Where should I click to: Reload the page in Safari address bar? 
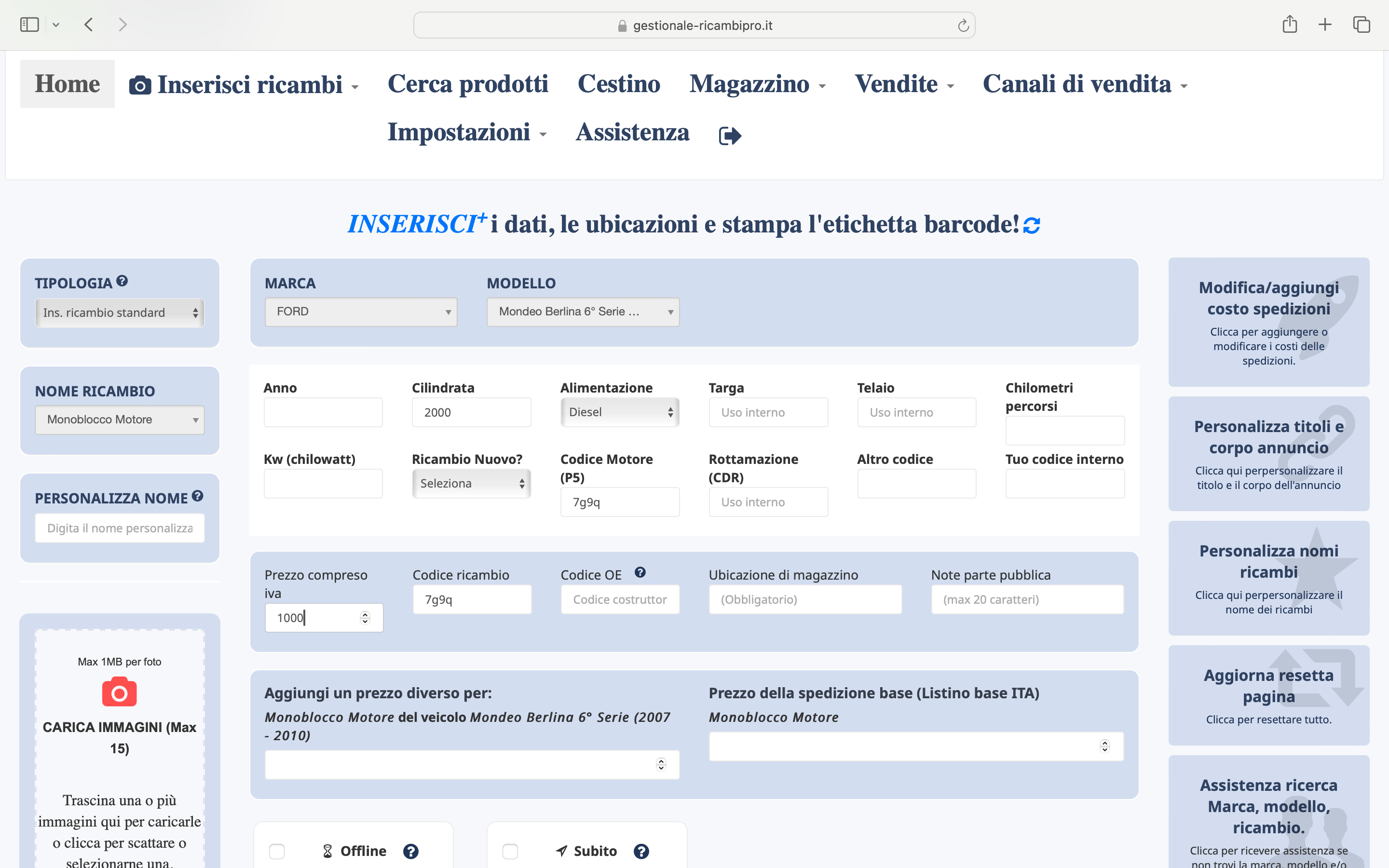tap(963, 25)
